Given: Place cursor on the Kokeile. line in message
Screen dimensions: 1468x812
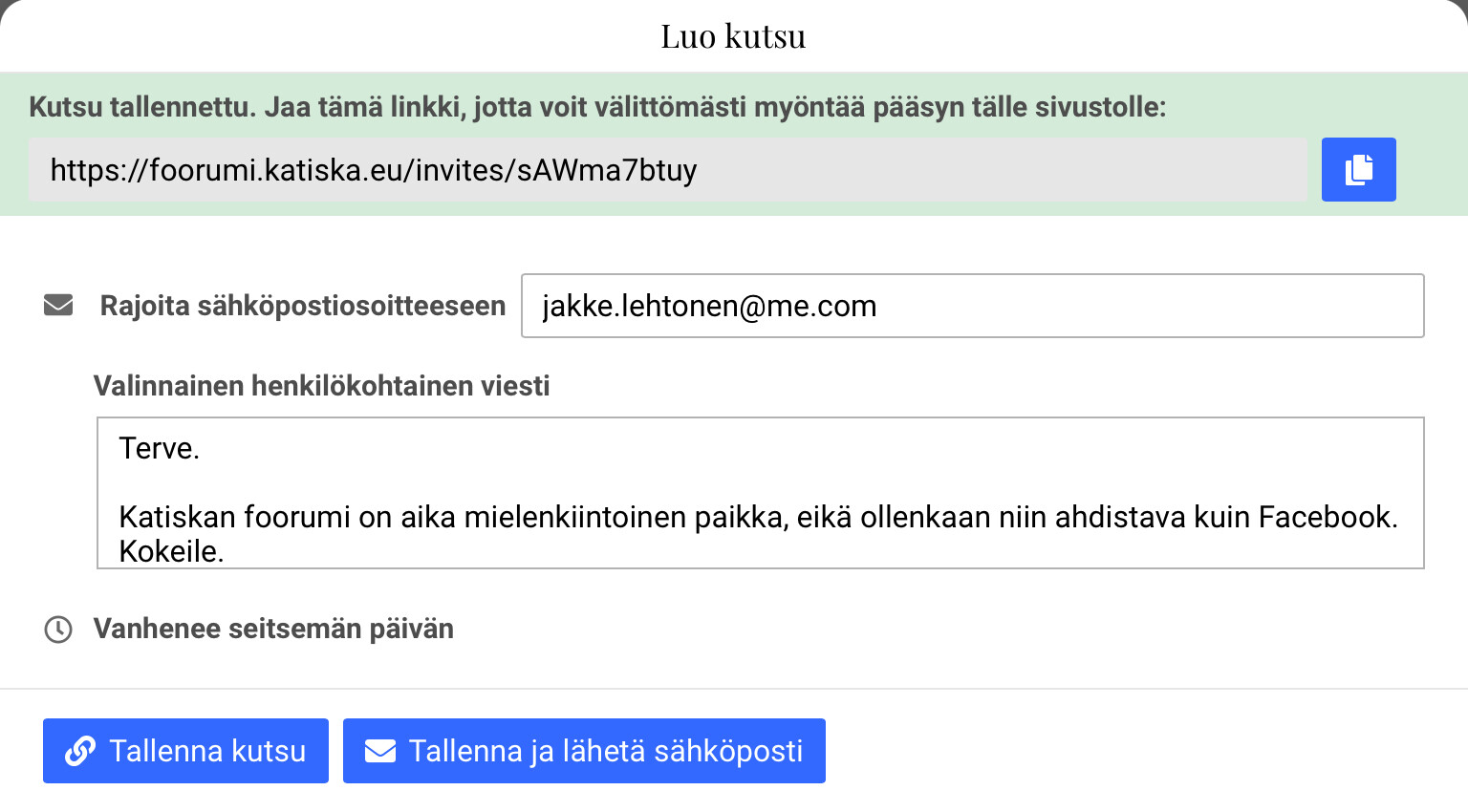Looking at the screenshot, I should coord(171,551).
